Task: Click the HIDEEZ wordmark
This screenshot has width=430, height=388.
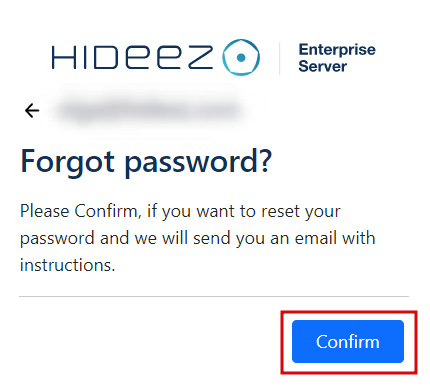Action: [x=132, y=57]
